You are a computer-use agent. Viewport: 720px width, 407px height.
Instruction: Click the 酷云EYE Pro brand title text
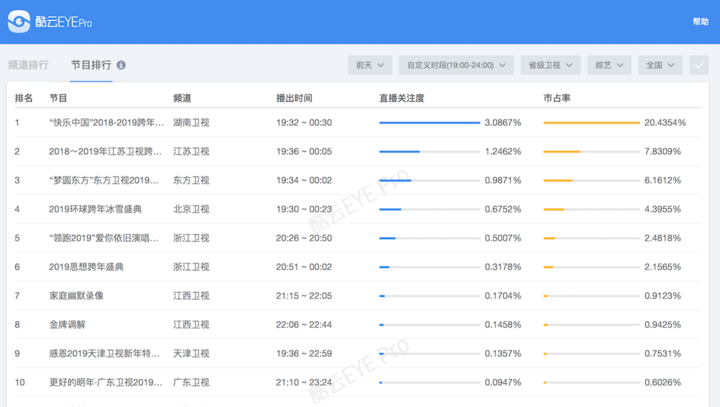(x=63, y=22)
